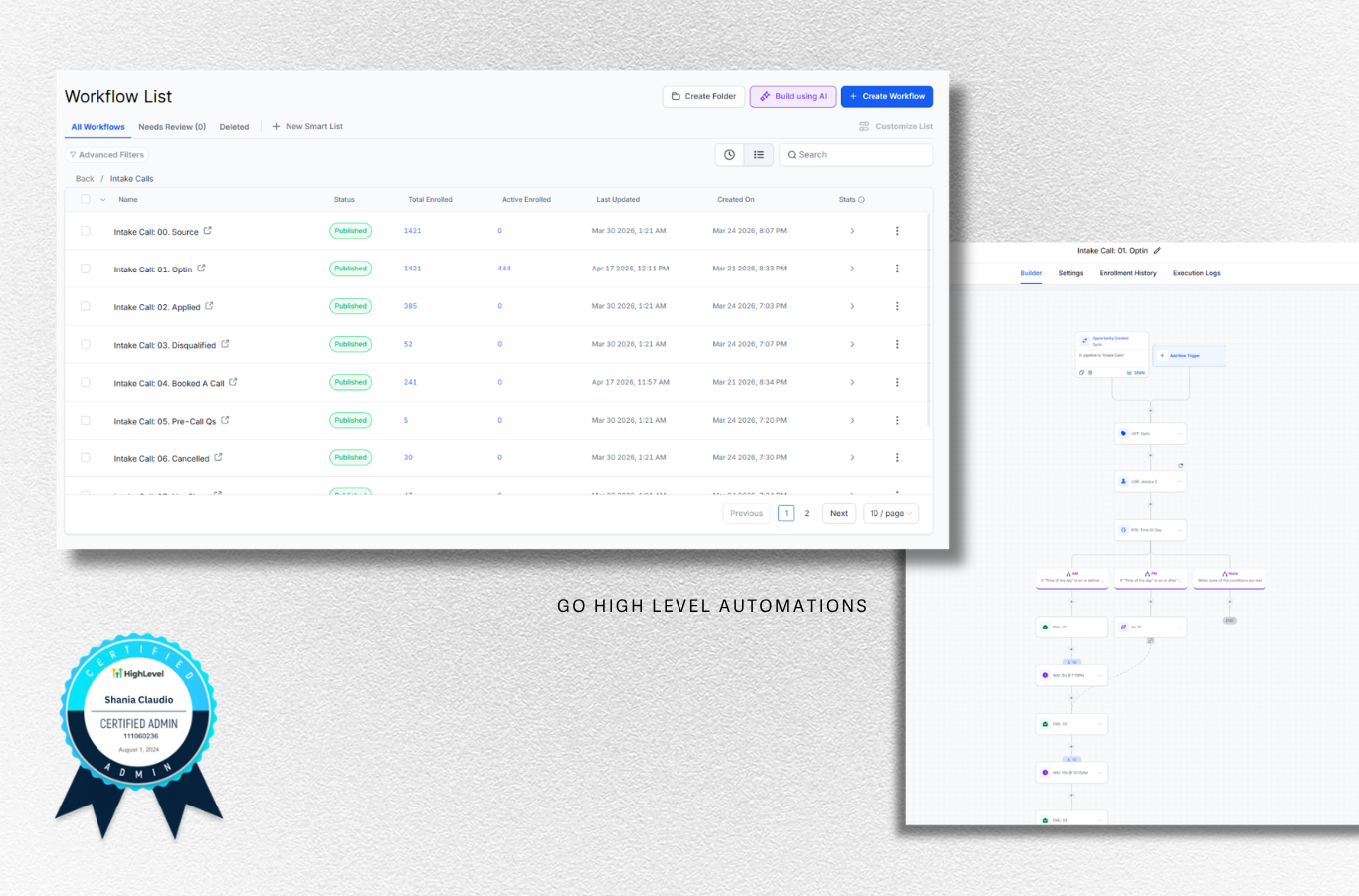This screenshot has height=896, width=1359.
Task: Open Intake Call: 05. Pre-Call Qs external icon
Action: tap(225, 420)
